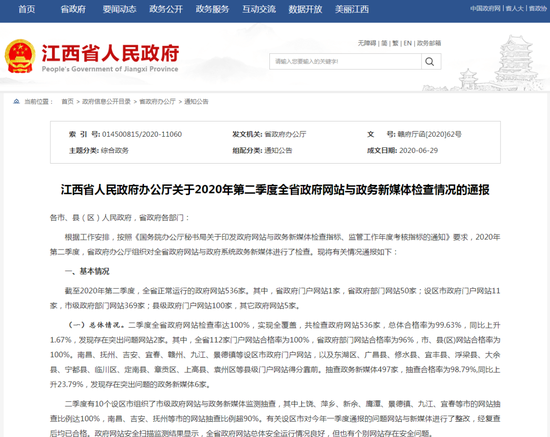Click the 通知公告 breadcrumb
This screenshot has width=550, height=437.
point(196,102)
